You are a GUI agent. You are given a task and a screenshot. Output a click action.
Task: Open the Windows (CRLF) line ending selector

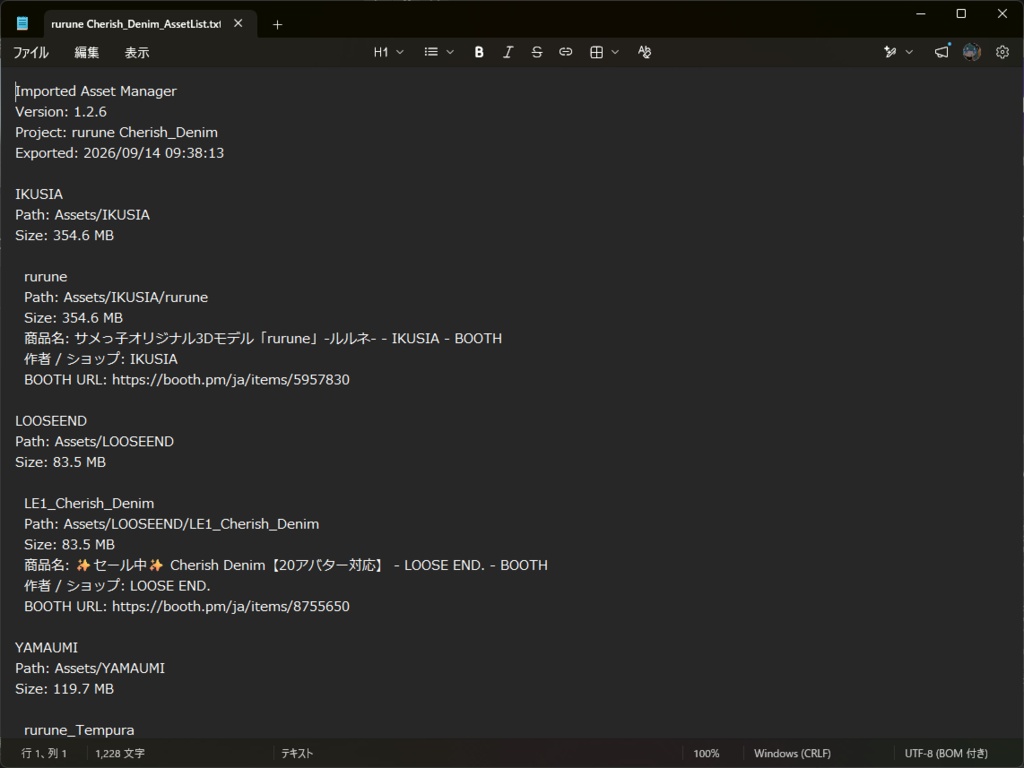click(x=792, y=754)
